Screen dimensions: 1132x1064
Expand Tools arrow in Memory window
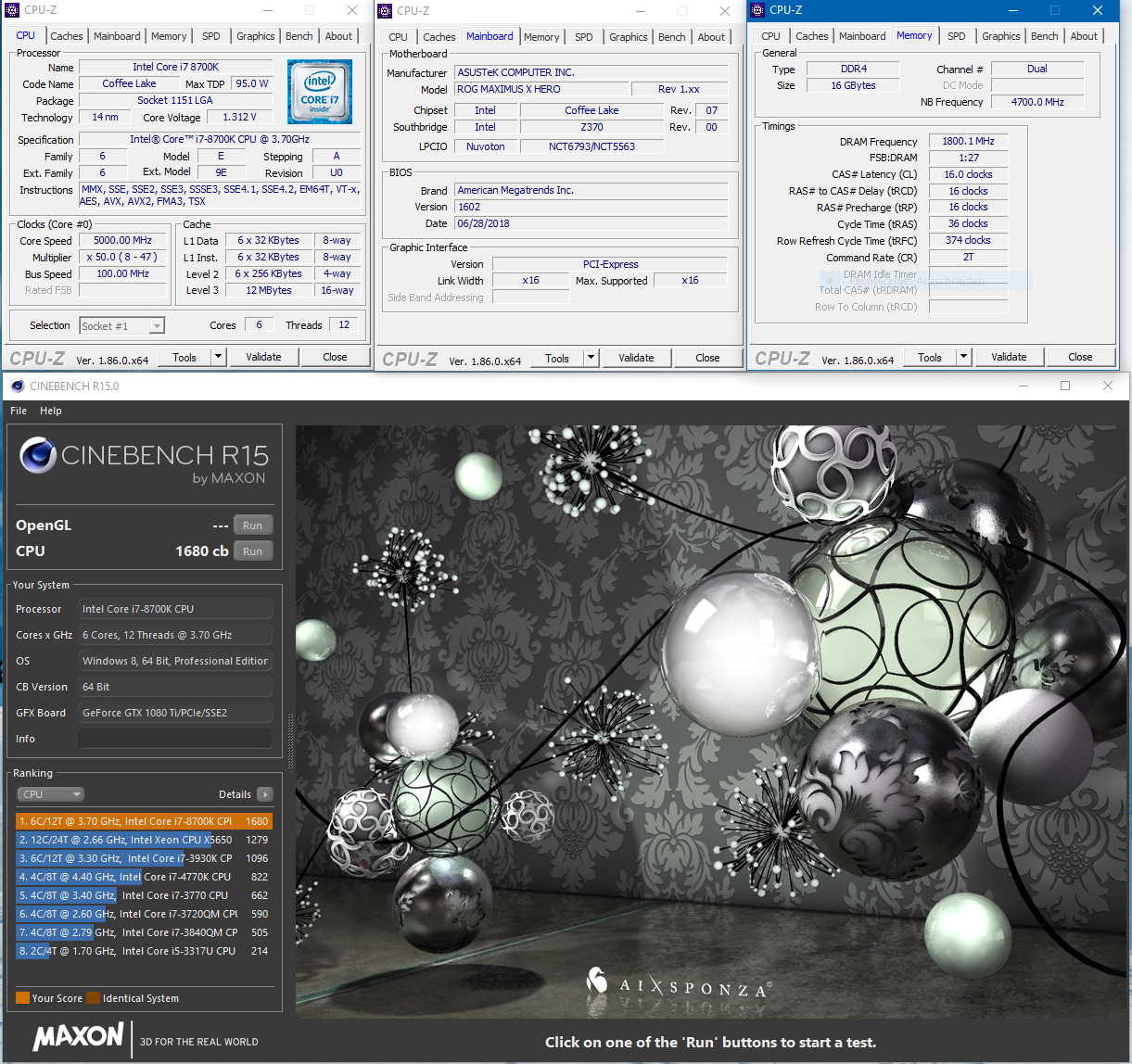coord(963,357)
